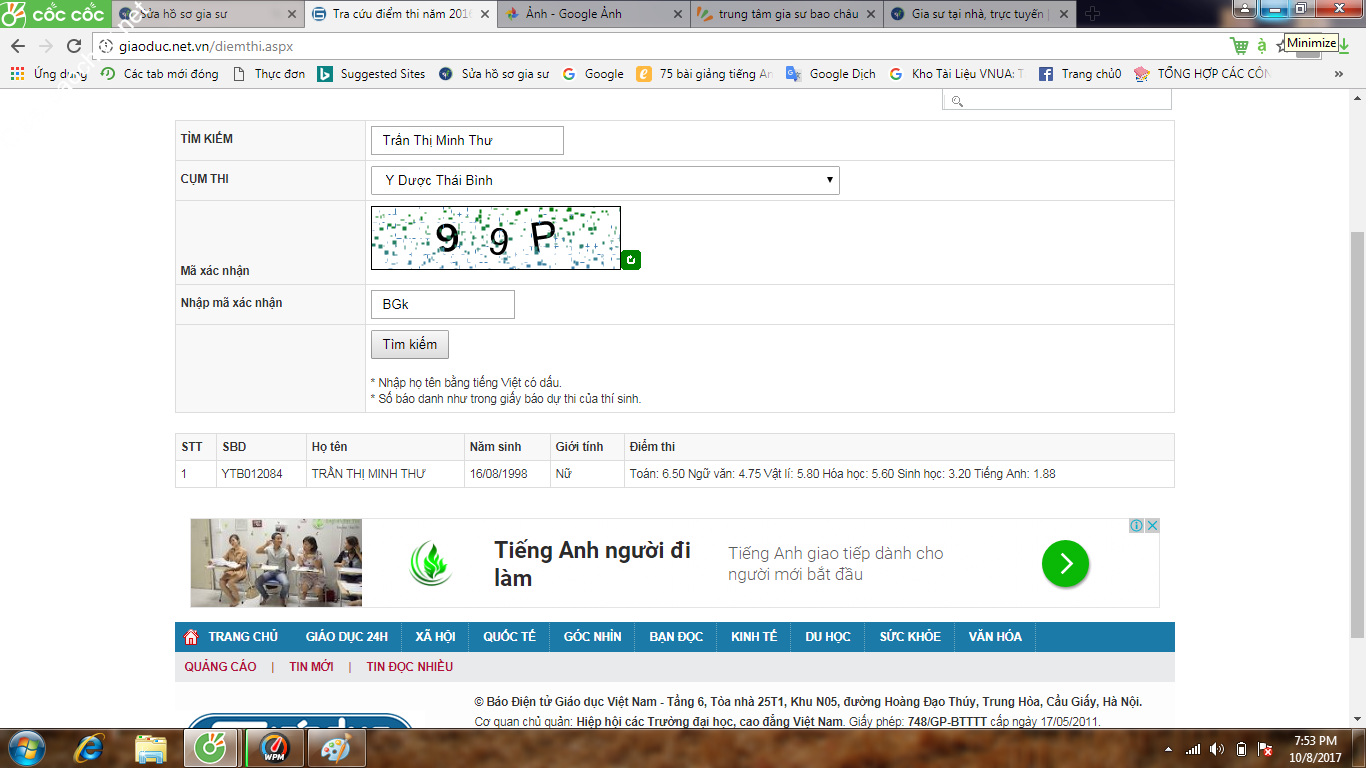Screen dimensions: 1366x768
Task: Click the shopping cart icon in address bar
Action: [x=1239, y=46]
